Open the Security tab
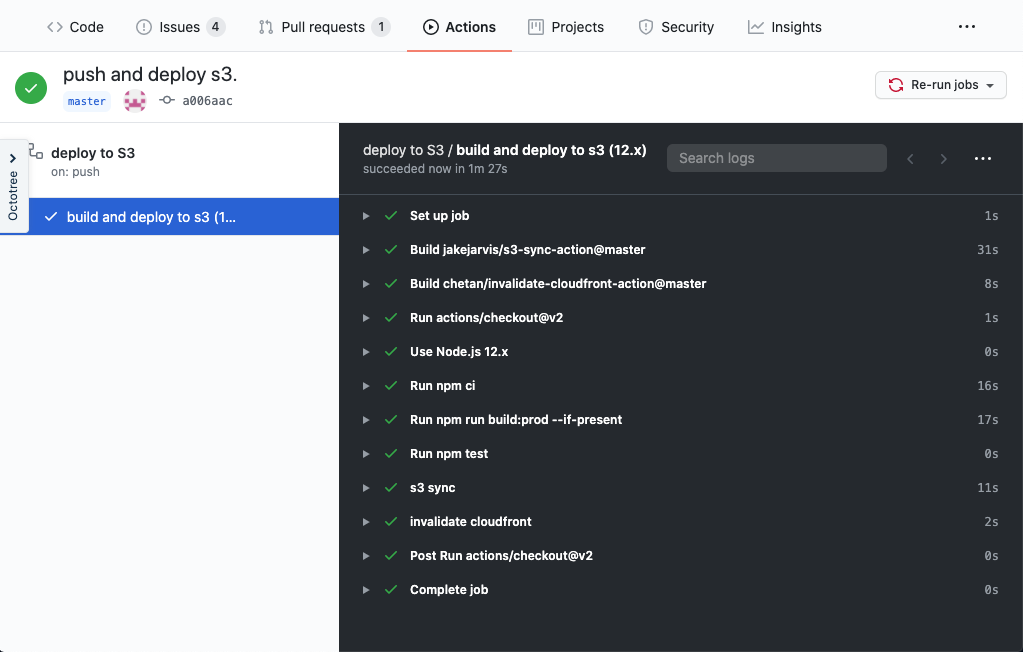Image resolution: width=1023 pixels, height=652 pixels. (x=676, y=27)
